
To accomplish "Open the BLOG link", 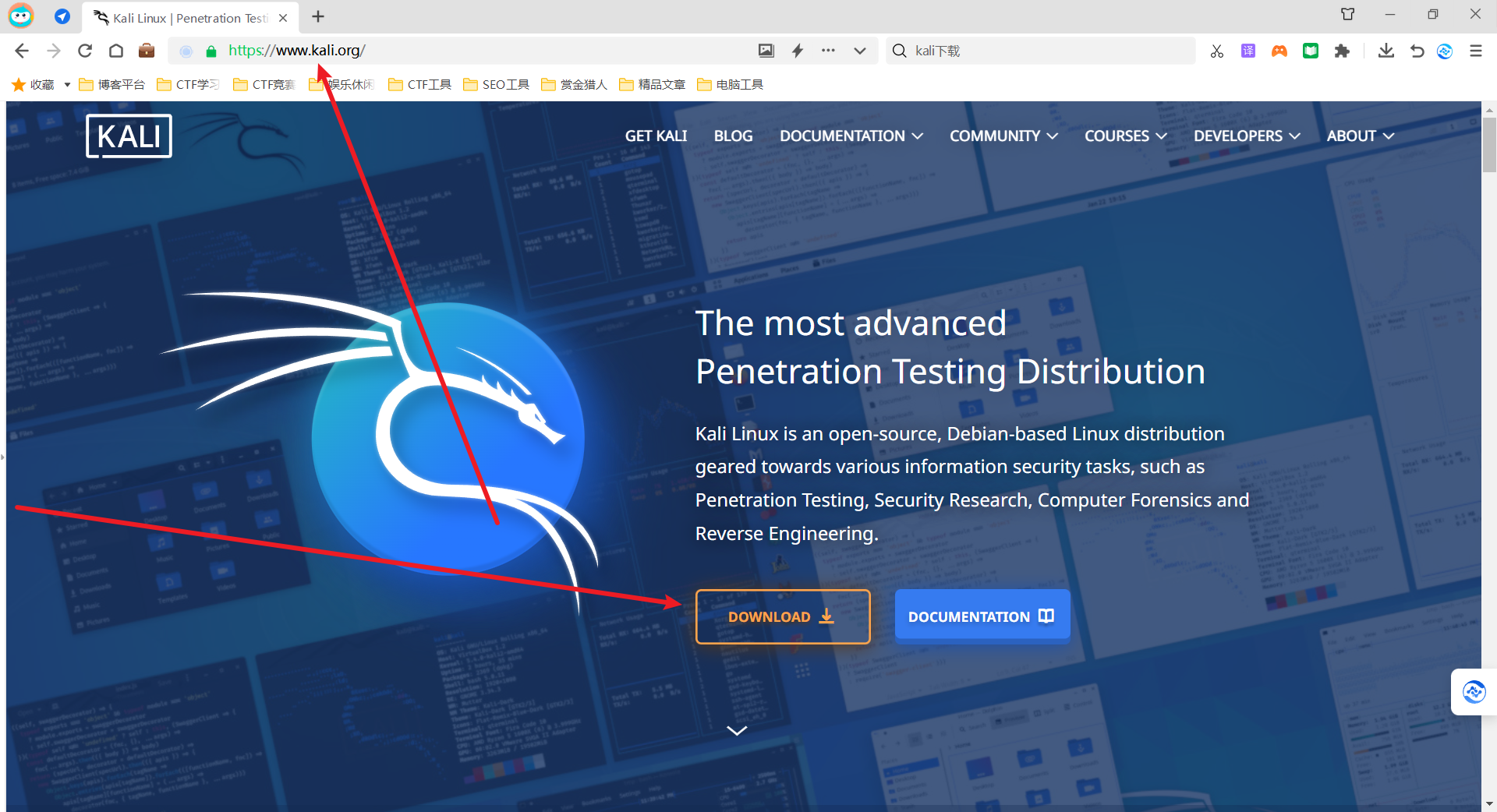I will [x=733, y=136].
